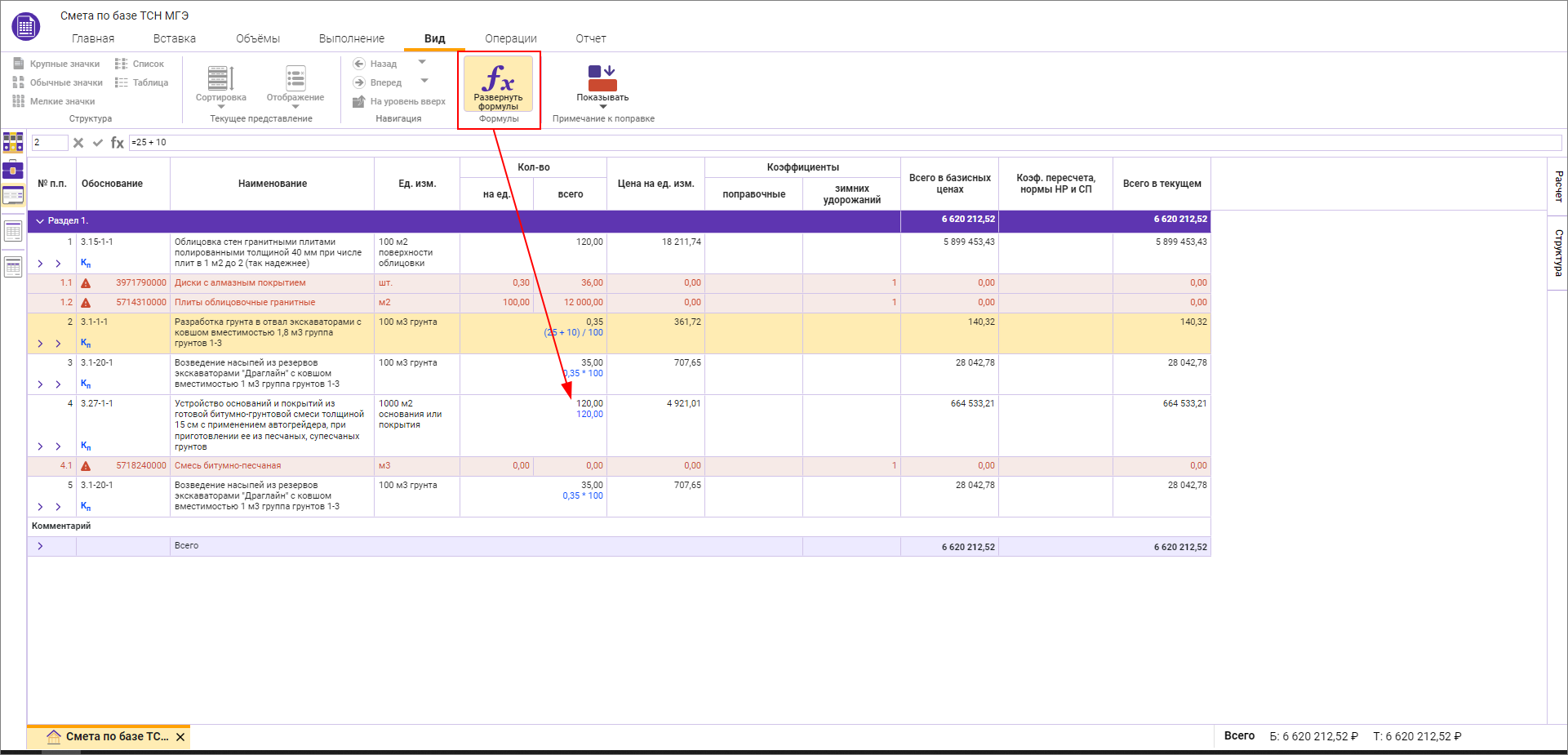Click warning icon on row 1.2
Screen dimensions: 1568x755
[86, 303]
